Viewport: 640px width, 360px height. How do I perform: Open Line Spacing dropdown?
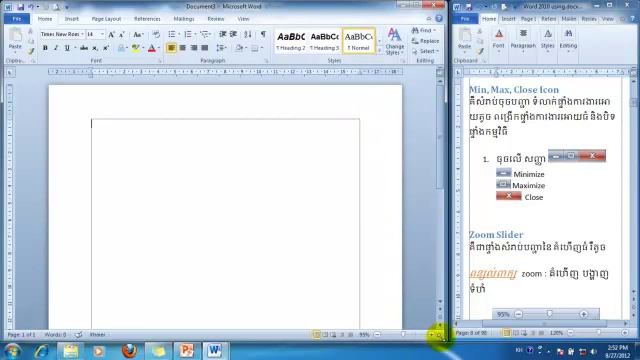click(221, 48)
